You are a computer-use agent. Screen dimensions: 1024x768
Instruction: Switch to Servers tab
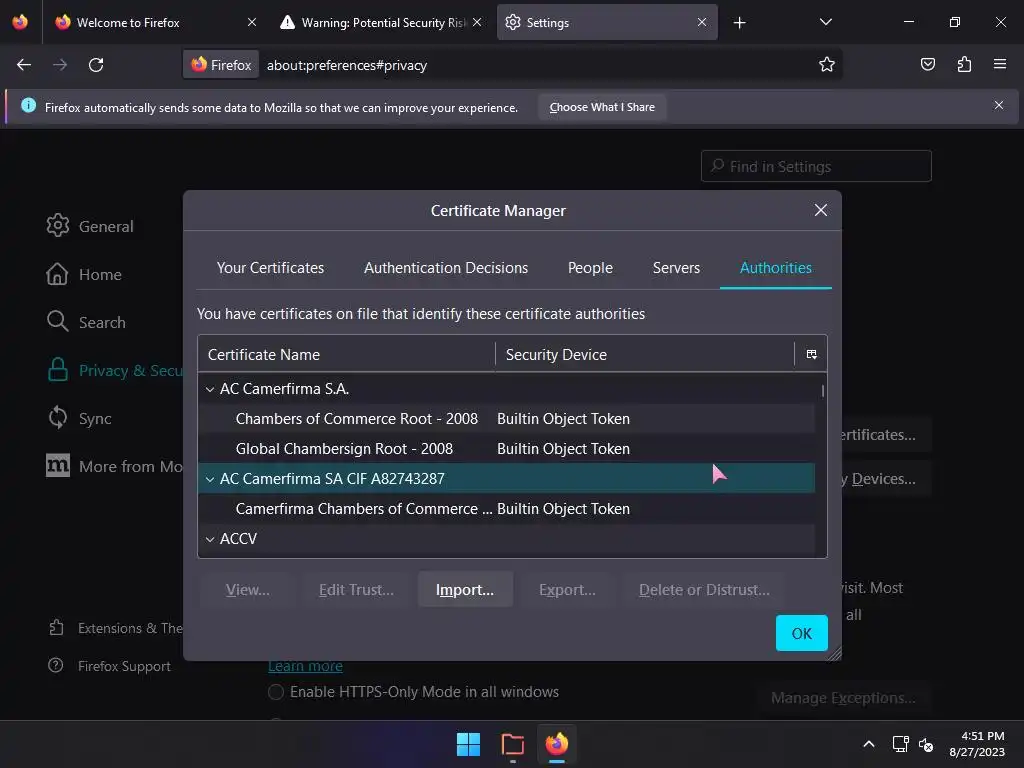[x=676, y=268]
